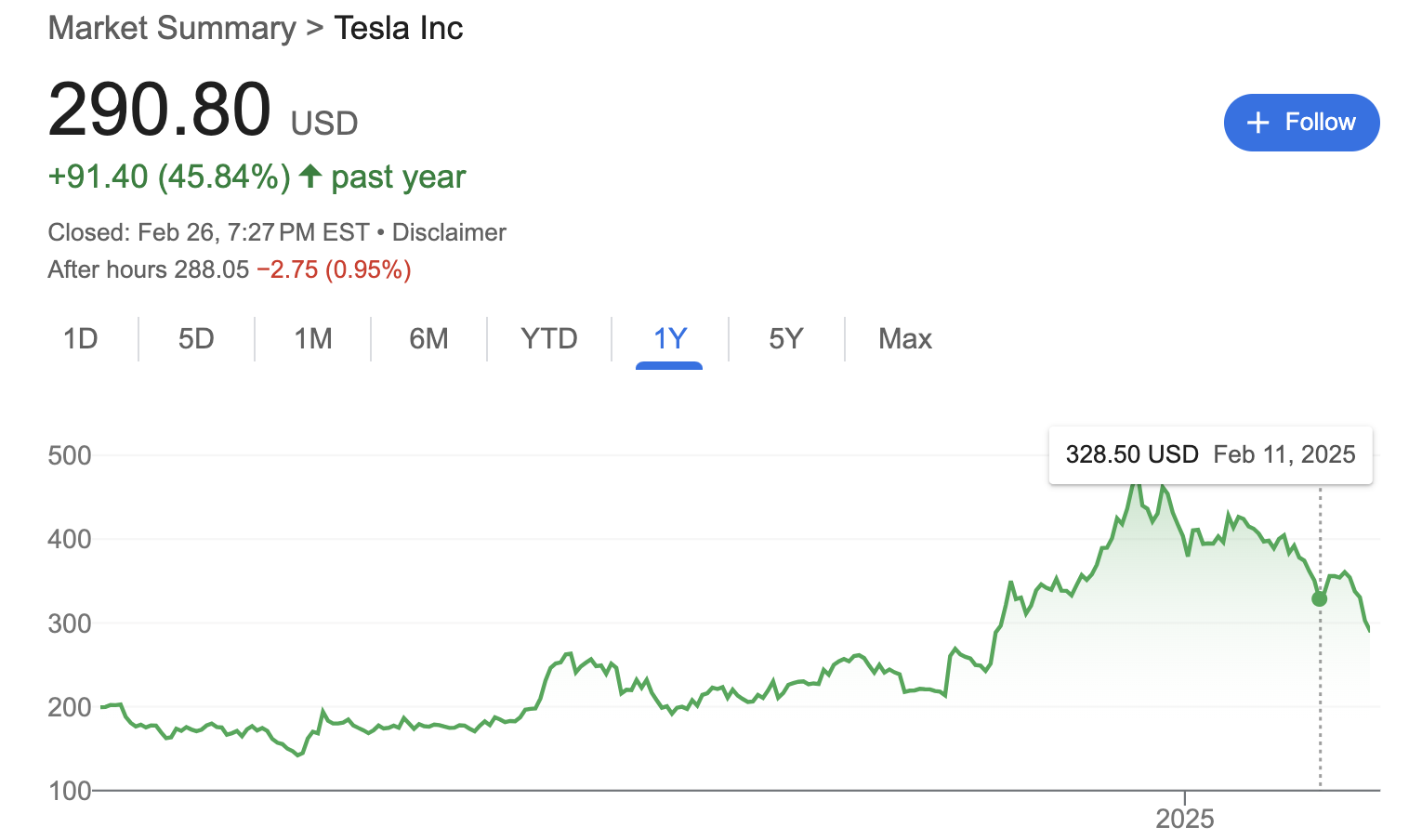Click the Tesla Inc title
The image size is (1422, 840).
399,28
